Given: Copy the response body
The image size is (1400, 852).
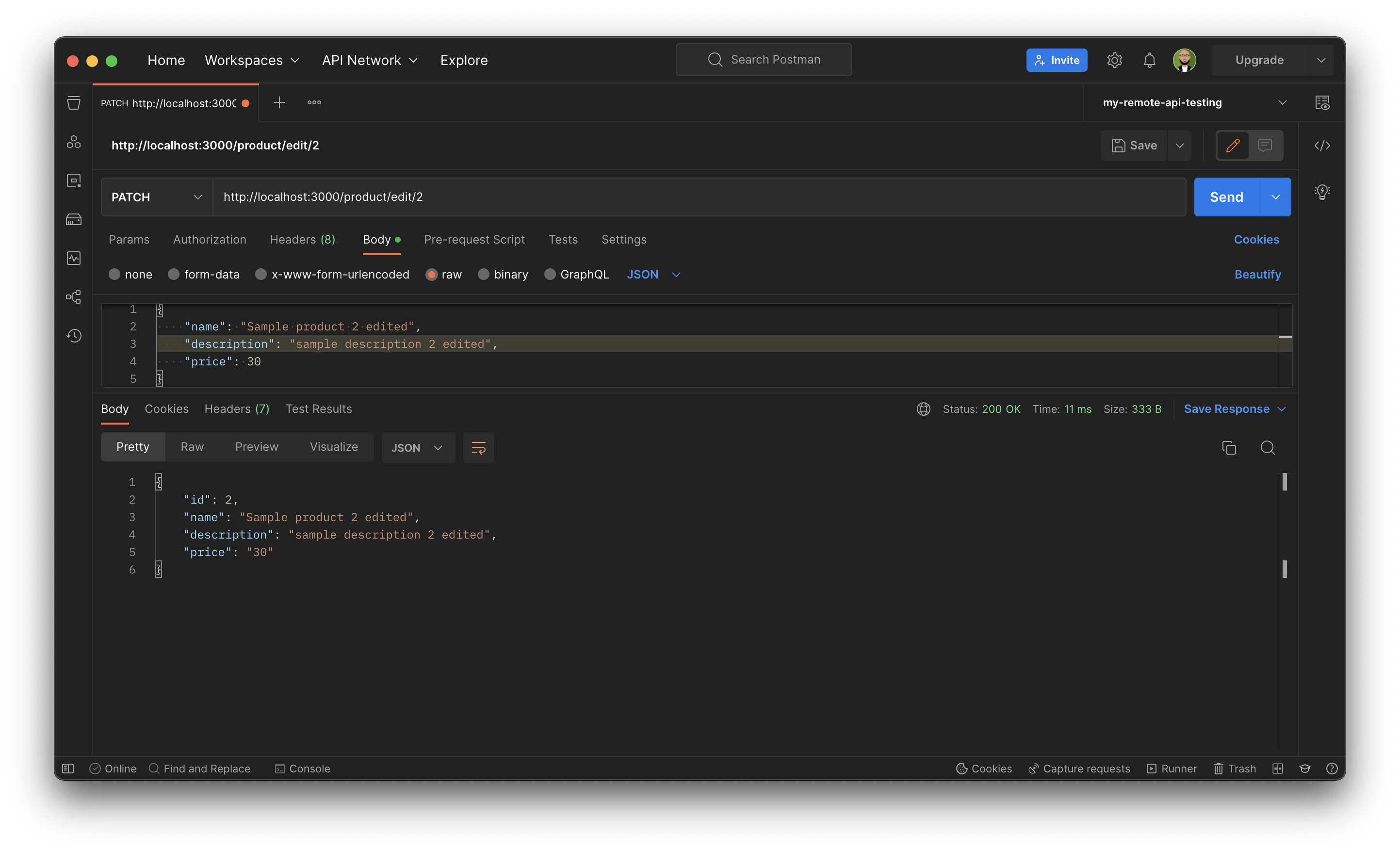Looking at the screenshot, I should (x=1229, y=448).
